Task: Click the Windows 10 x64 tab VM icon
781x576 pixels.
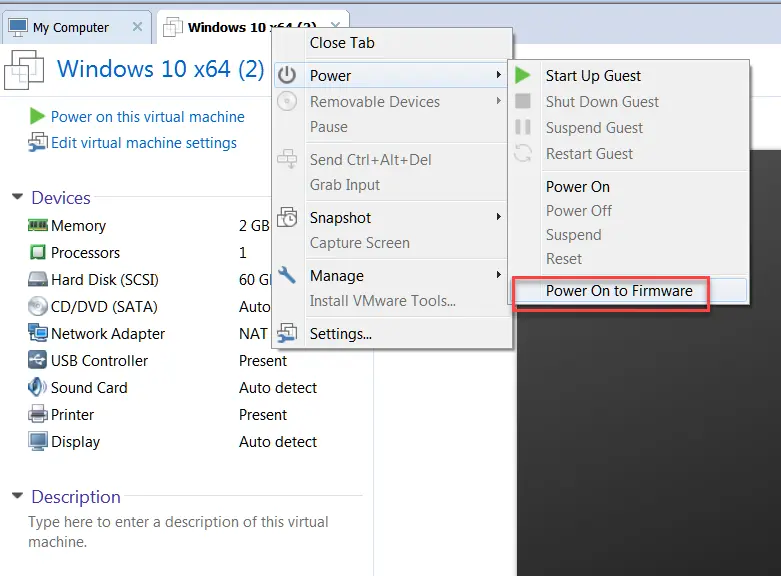Action: (x=173, y=27)
